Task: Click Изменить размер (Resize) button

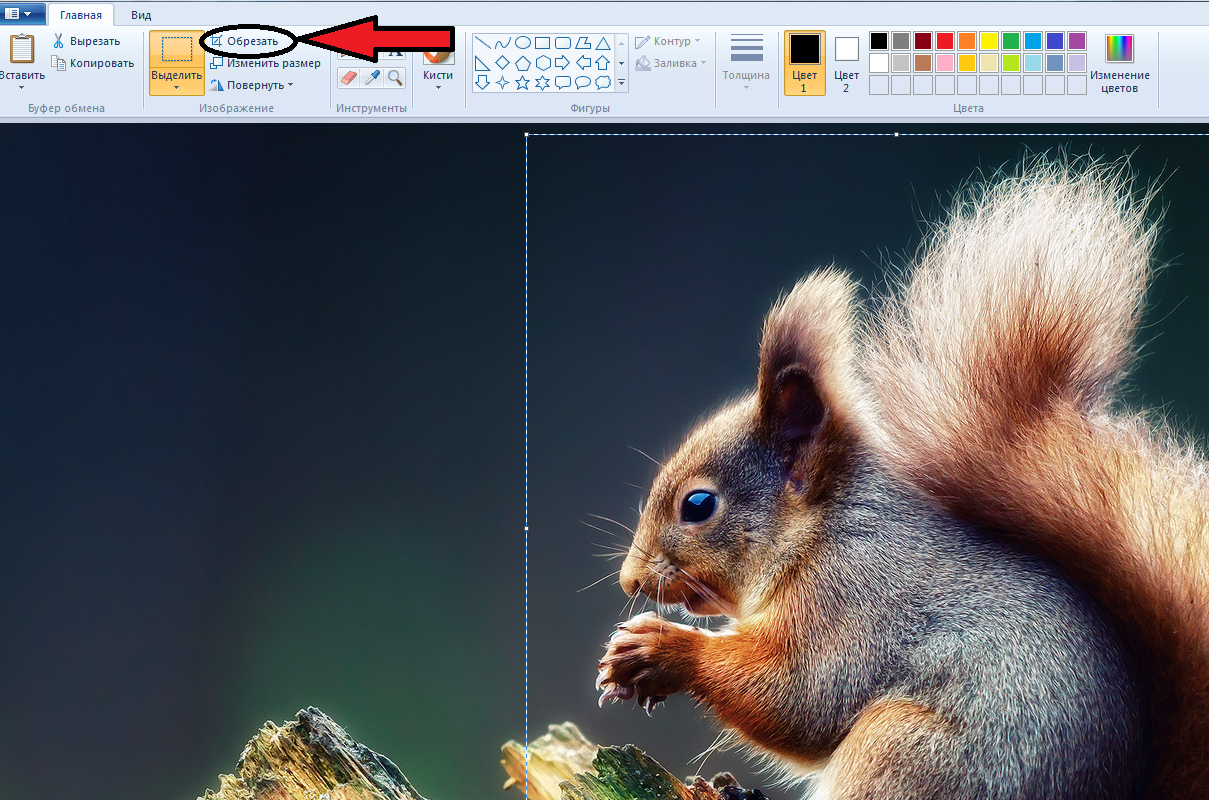Action: tap(266, 63)
